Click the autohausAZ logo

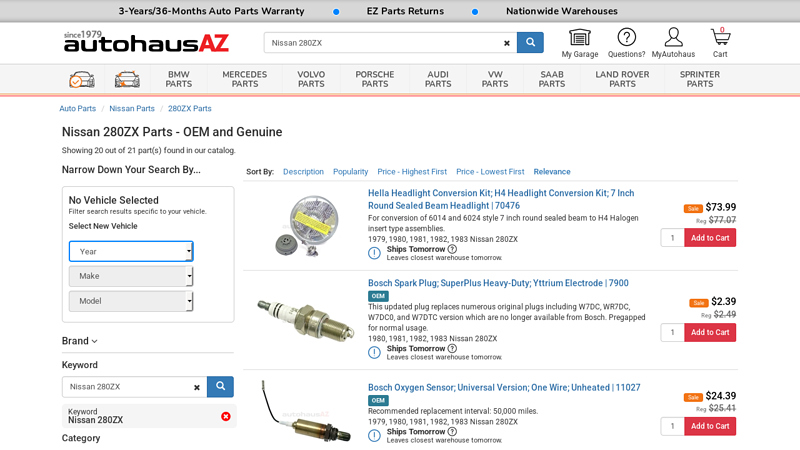pos(146,42)
